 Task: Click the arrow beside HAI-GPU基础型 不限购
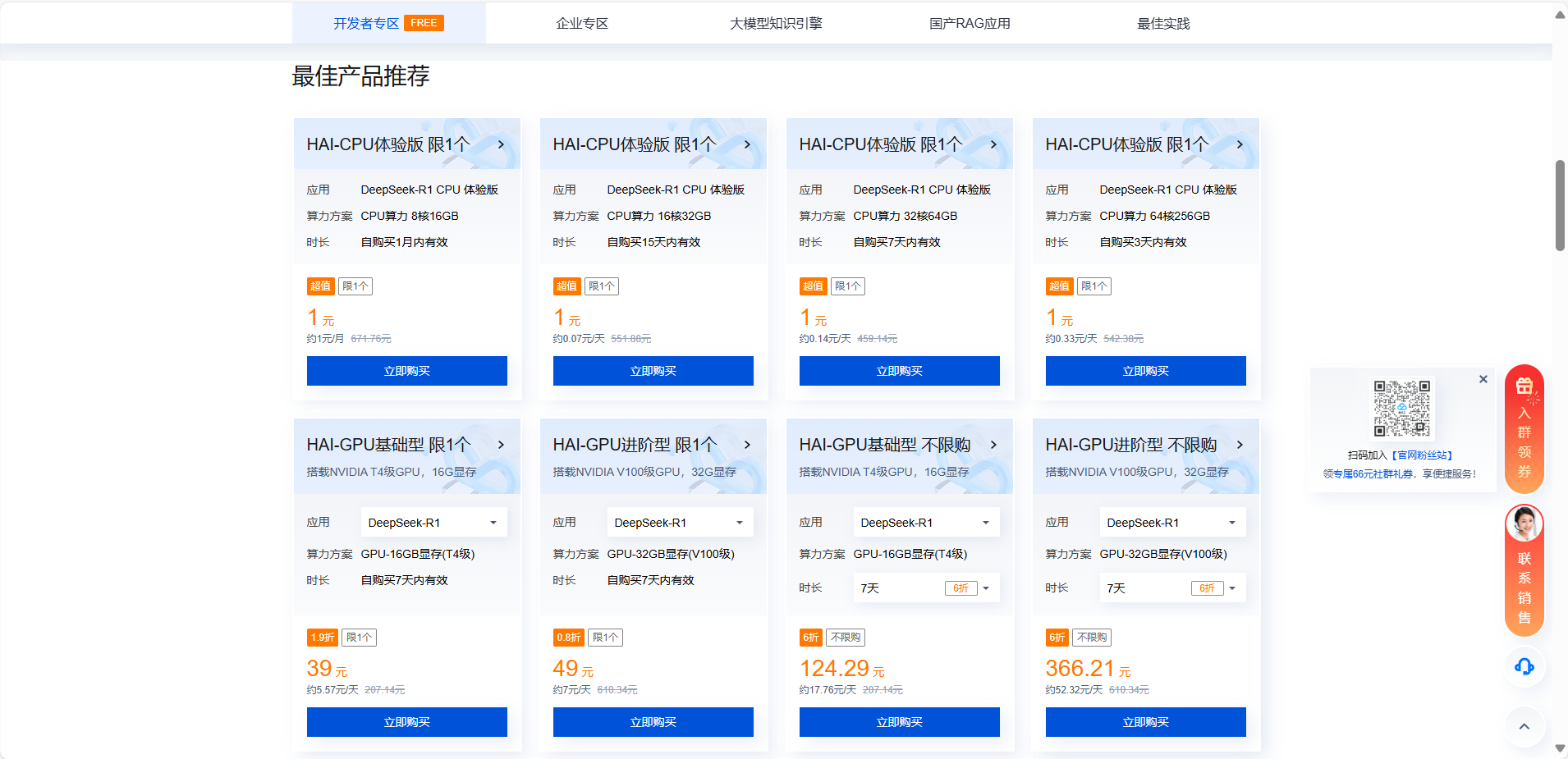point(993,445)
